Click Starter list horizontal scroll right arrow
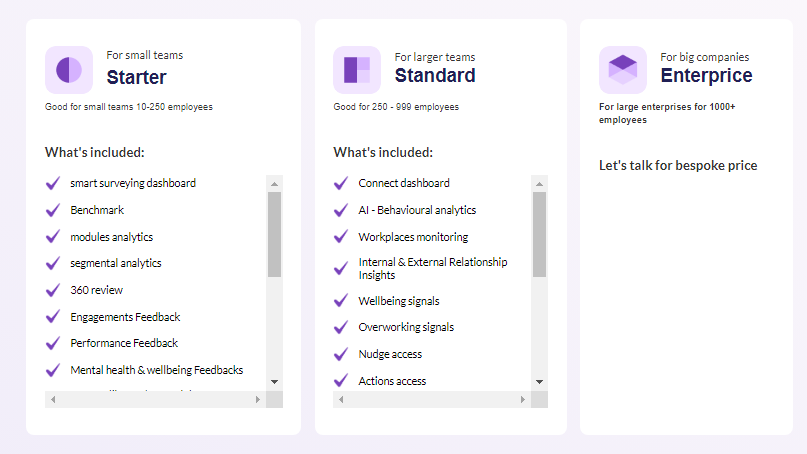 (257, 399)
